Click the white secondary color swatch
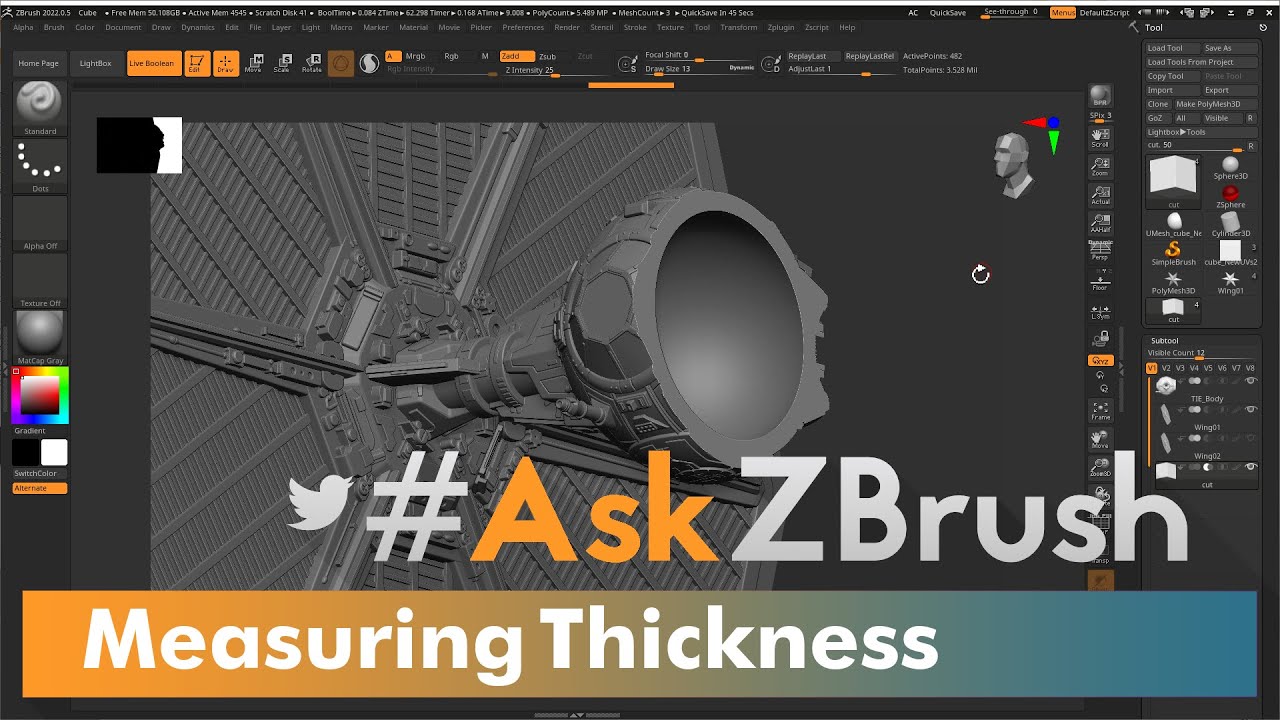This screenshot has width=1280, height=720. (x=54, y=453)
